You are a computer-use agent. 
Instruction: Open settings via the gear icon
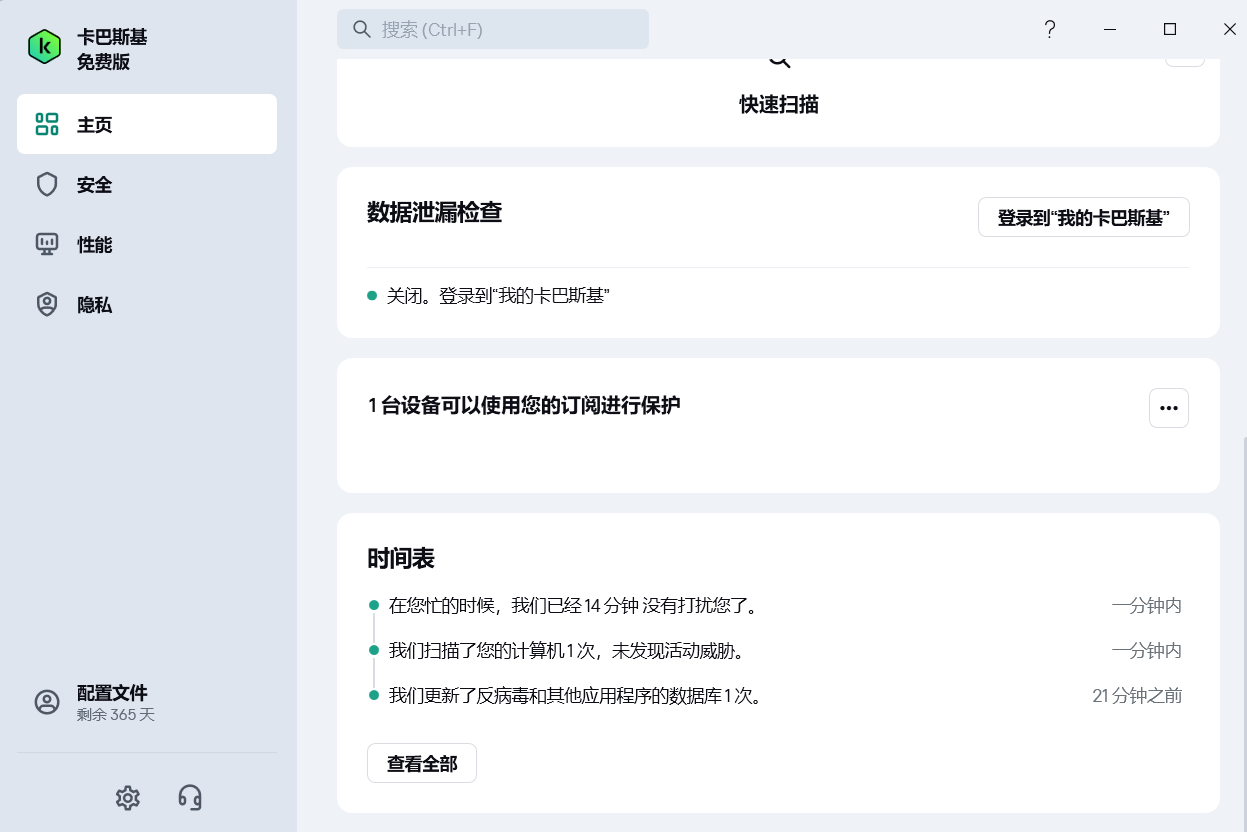(x=127, y=797)
